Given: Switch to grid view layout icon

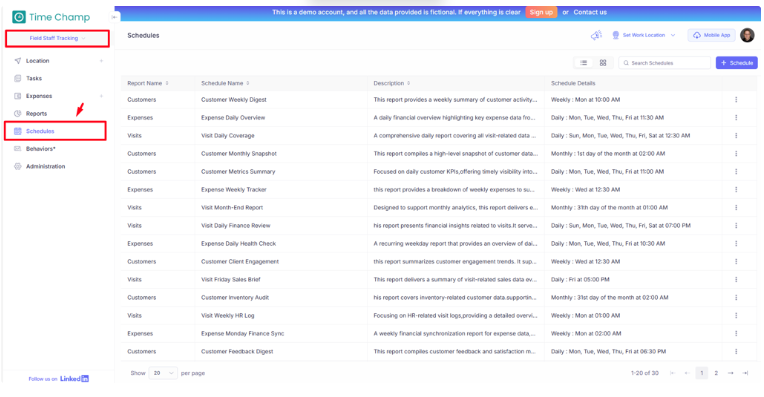Looking at the screenshot, I should point(603,63).
